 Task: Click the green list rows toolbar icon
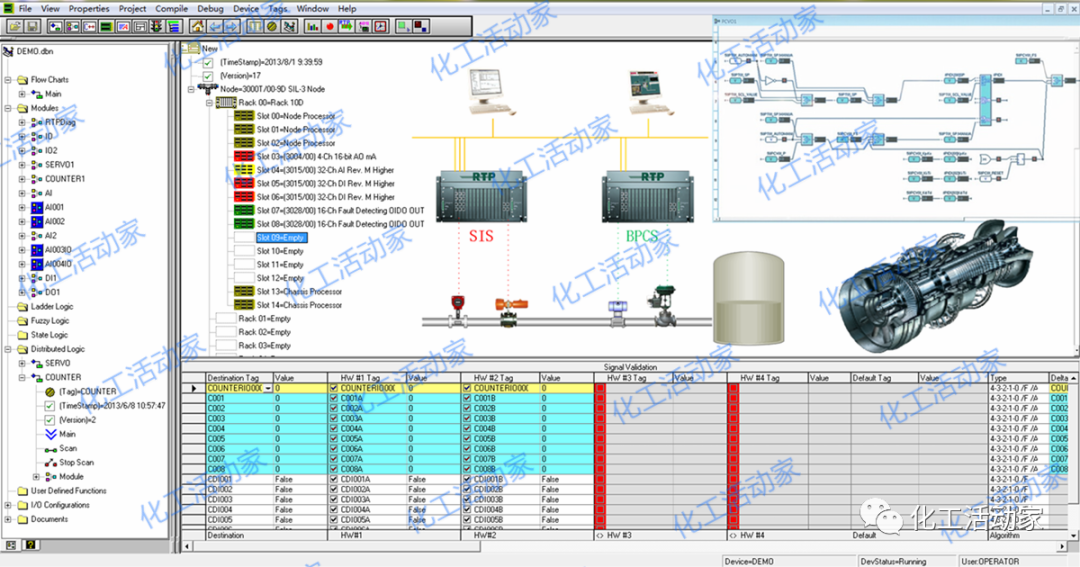point(174,26)
